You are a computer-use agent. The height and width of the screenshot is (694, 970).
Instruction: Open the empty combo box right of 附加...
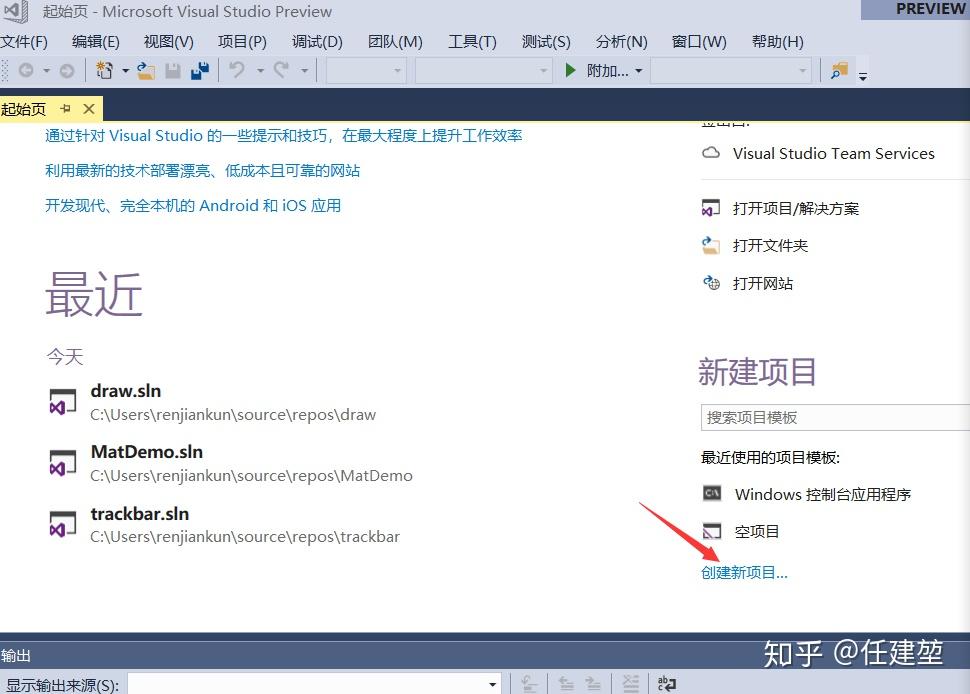pos(731,71)
